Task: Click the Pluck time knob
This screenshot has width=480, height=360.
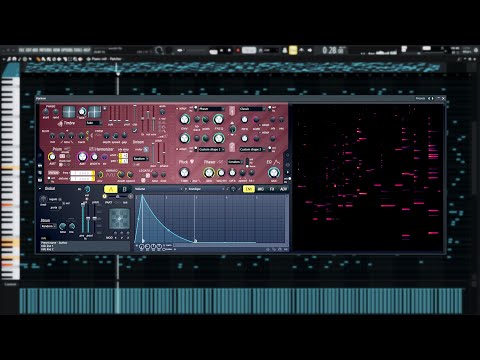Action: 184,172
